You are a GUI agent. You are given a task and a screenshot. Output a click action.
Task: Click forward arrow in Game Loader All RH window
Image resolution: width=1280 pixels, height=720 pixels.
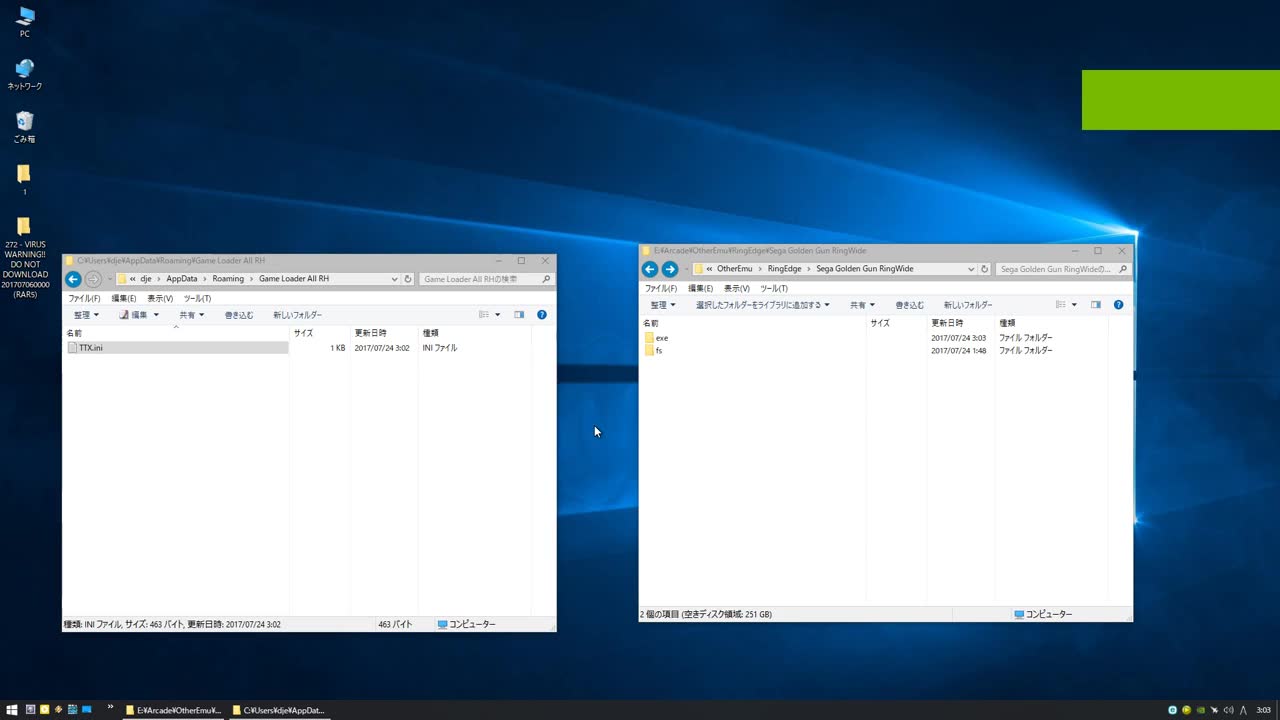[x=93, y=279]
